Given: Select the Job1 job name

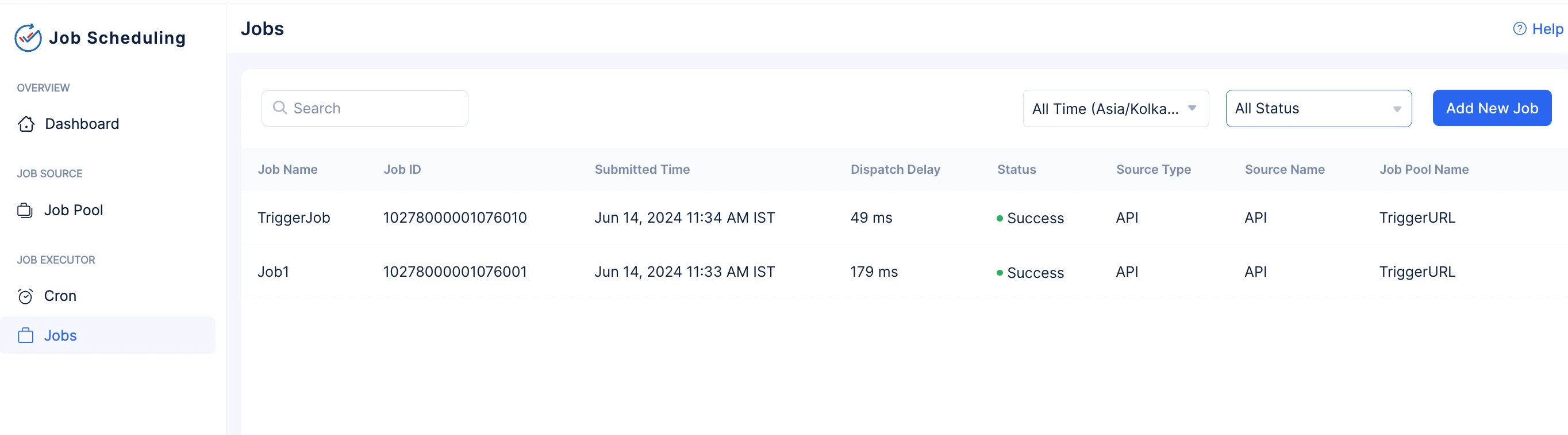Looking at the screenshot, I should click(x=273, y=272).
